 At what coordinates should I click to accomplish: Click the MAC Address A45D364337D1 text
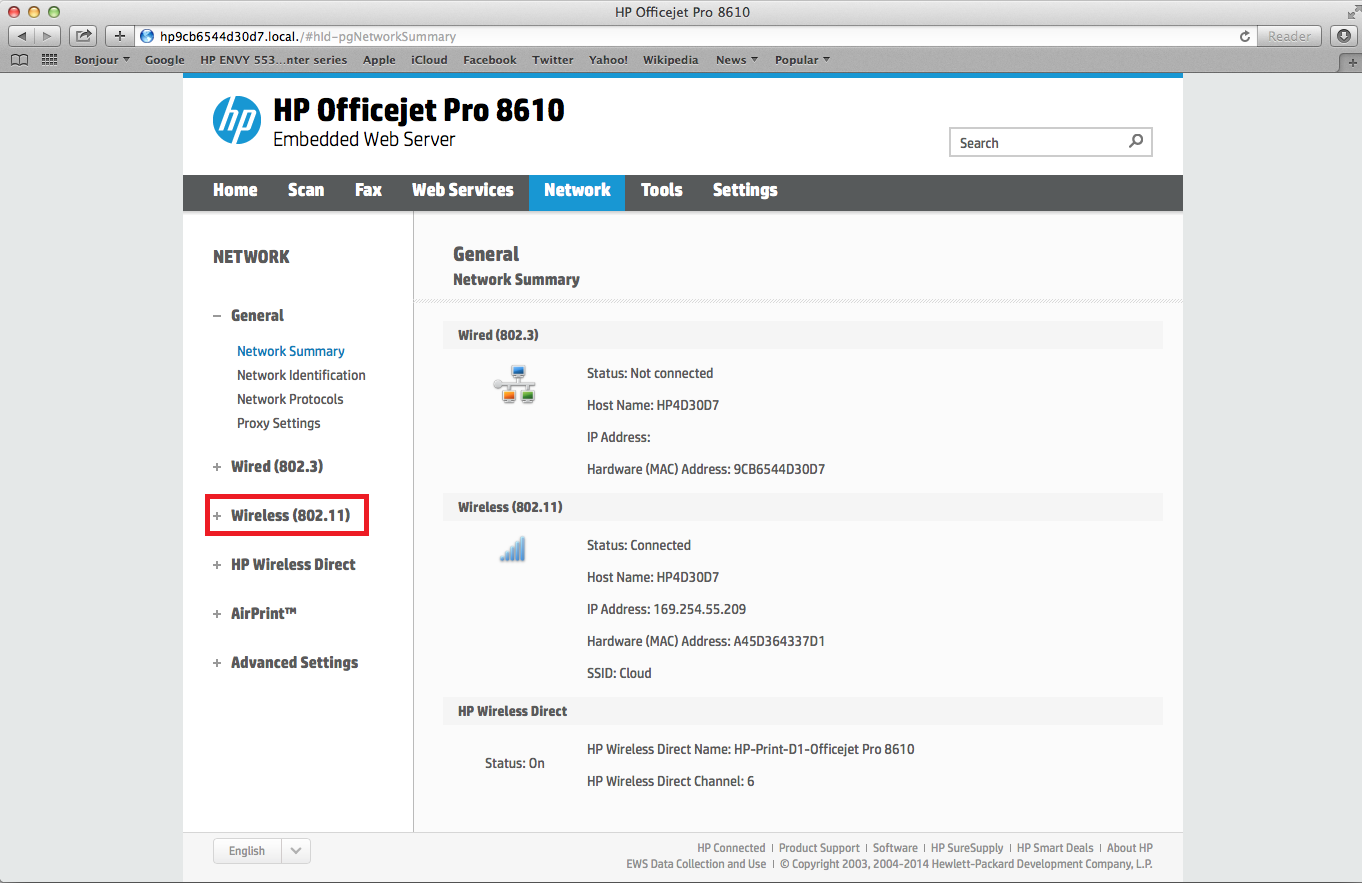[706, 641]
